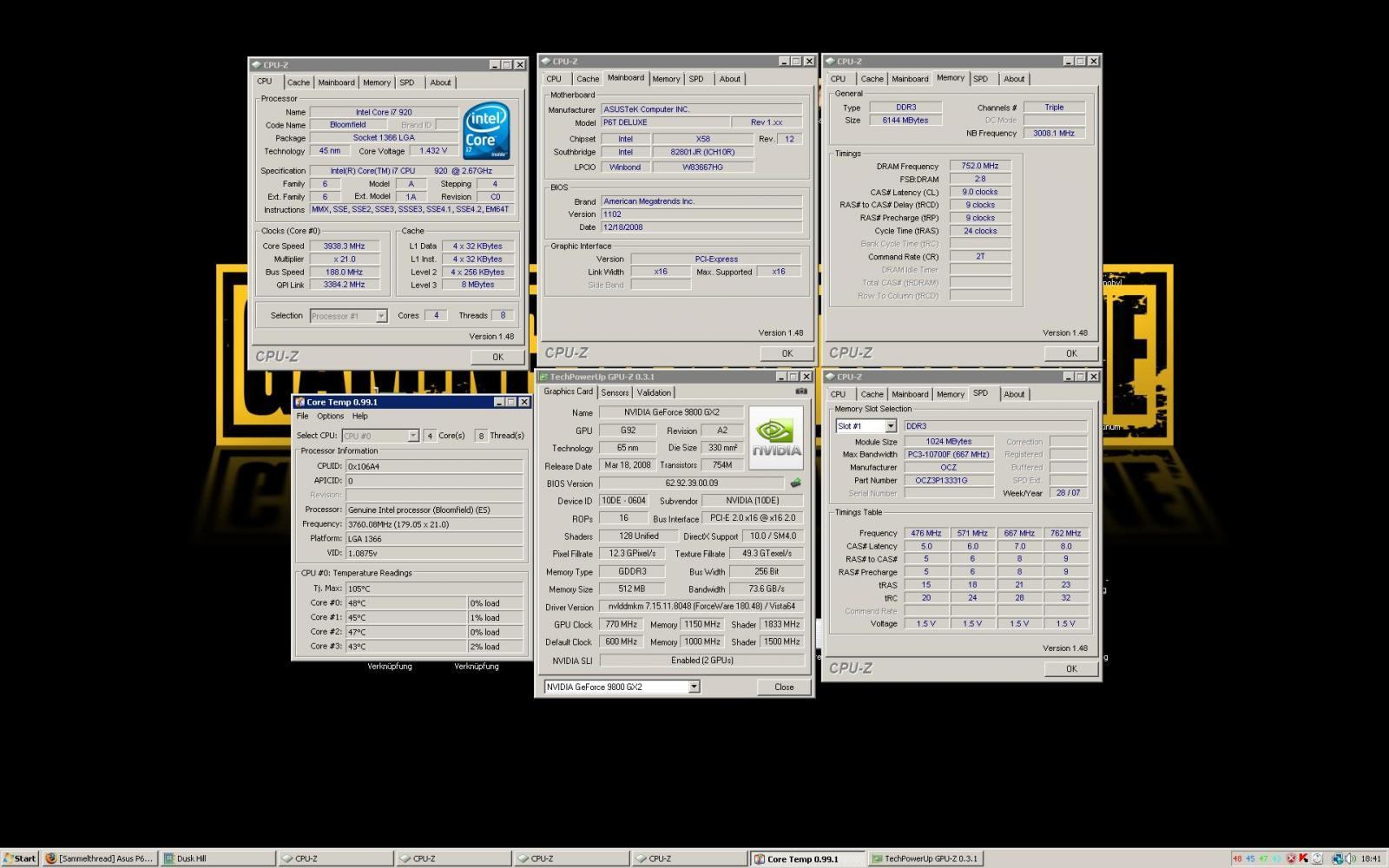Click the clock-shaped tray icon beside Kaspersky

coord(1317,858)
